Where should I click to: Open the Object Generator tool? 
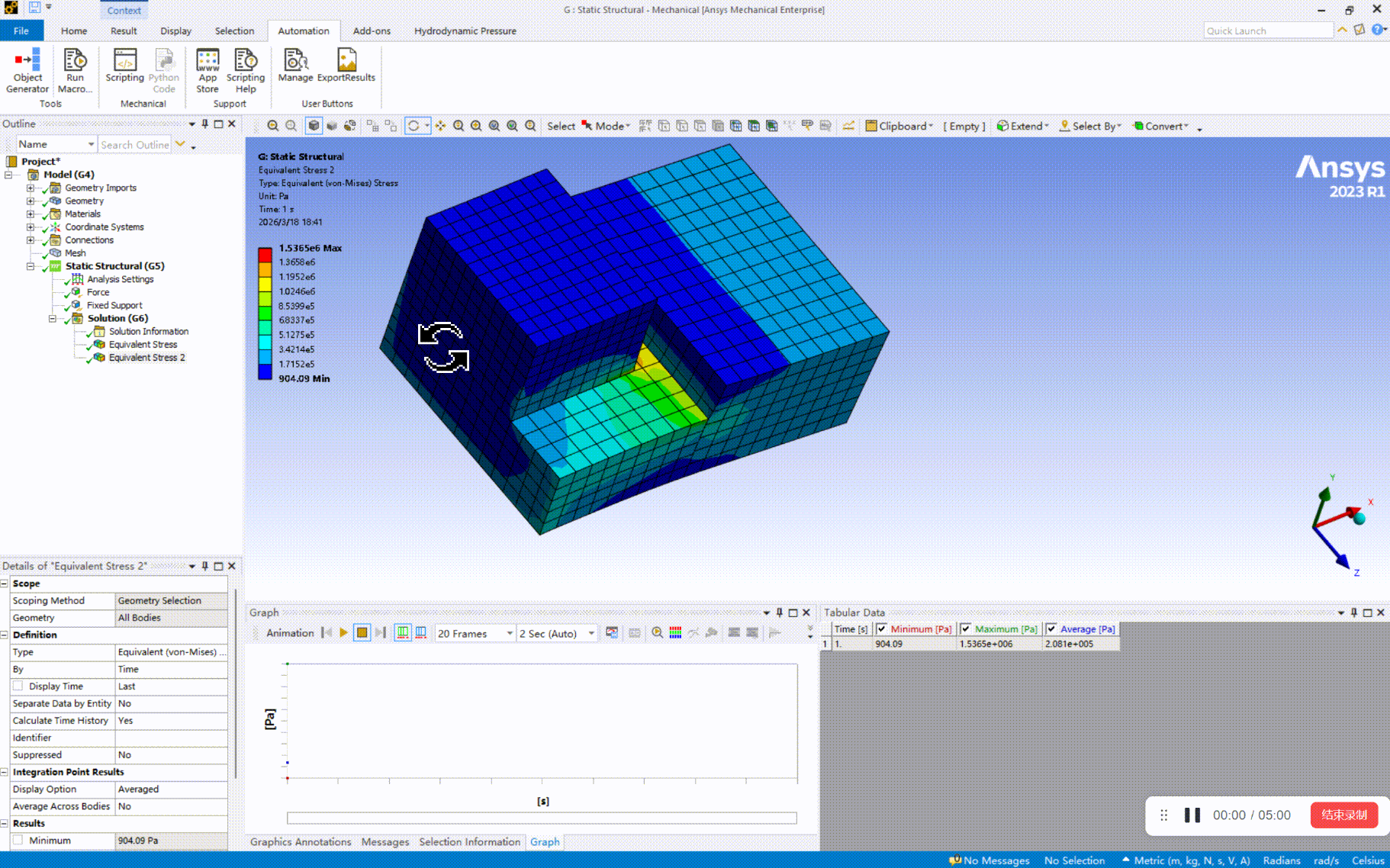(27, 70)
